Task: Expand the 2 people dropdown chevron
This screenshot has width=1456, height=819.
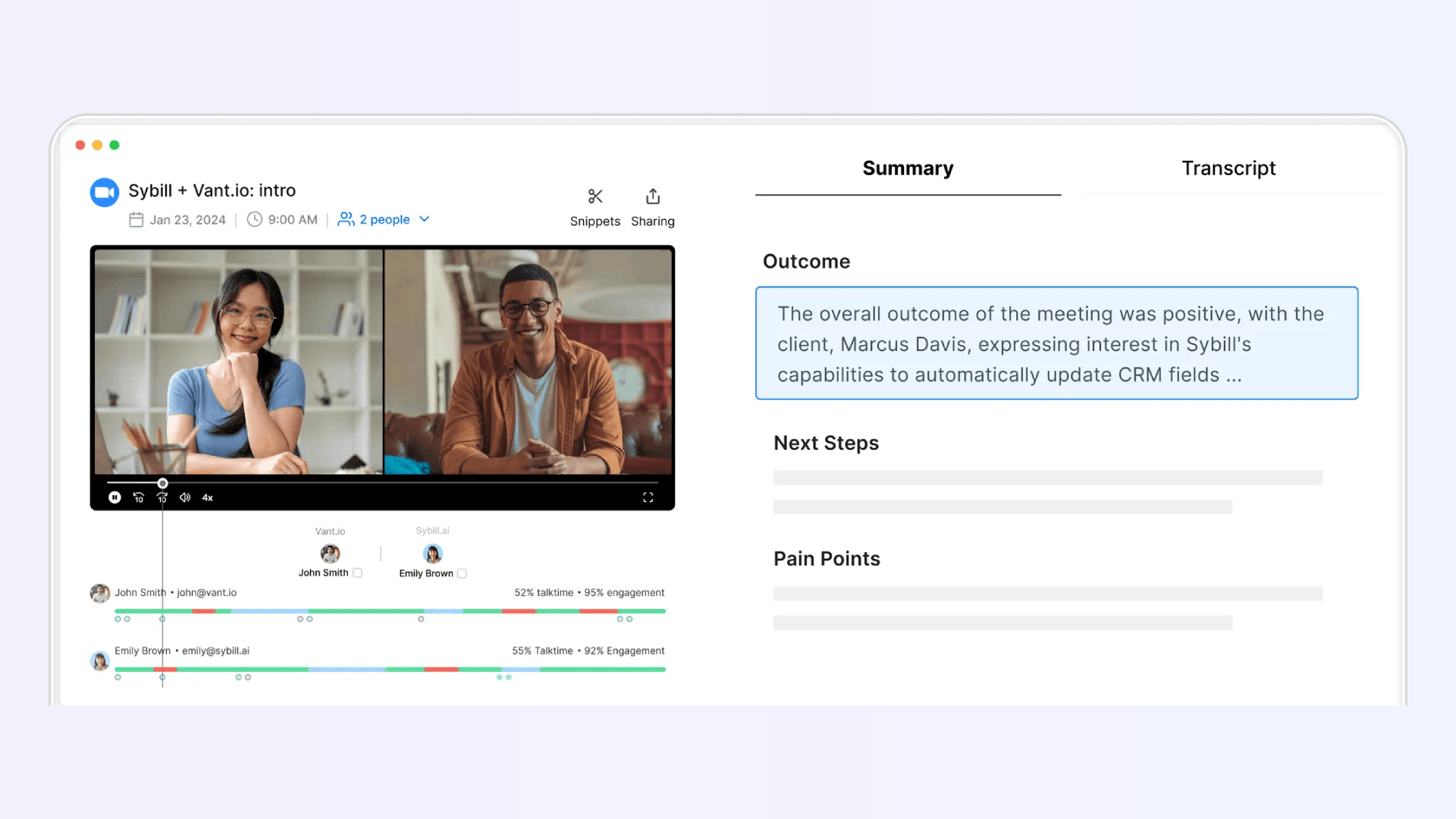Action: click(425, 219)
